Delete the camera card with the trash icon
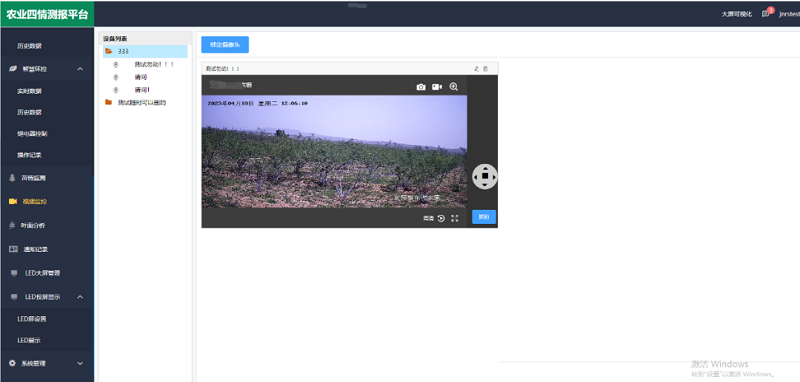800x382 pixels. coord(485,69)
